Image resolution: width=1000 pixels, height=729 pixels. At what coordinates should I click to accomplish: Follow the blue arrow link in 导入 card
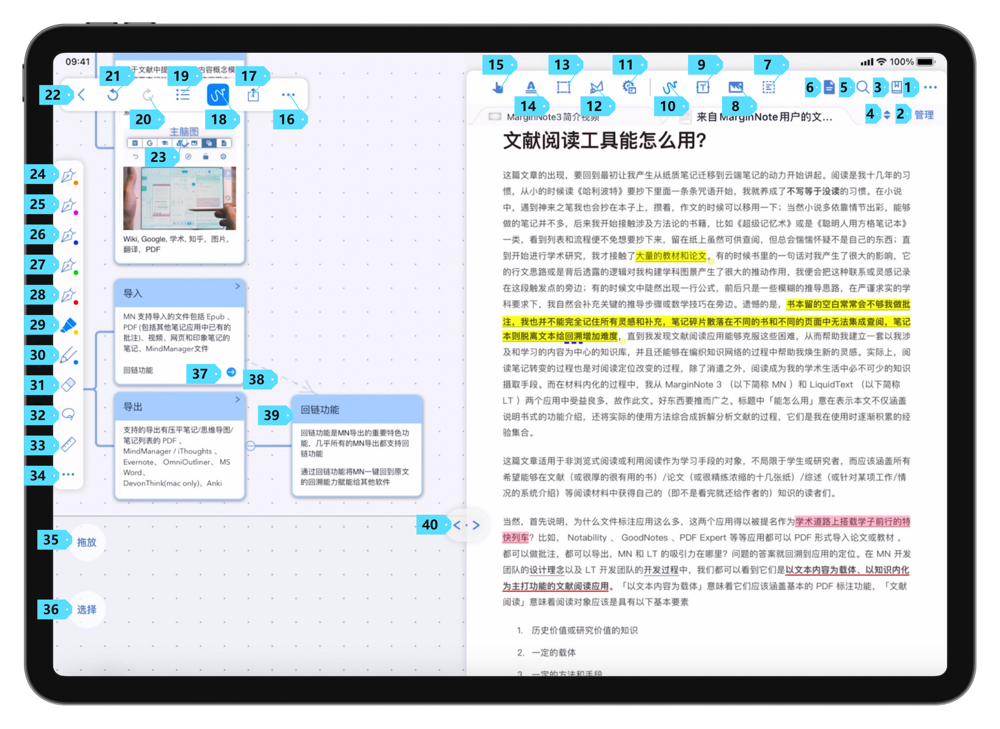[232, 372]
